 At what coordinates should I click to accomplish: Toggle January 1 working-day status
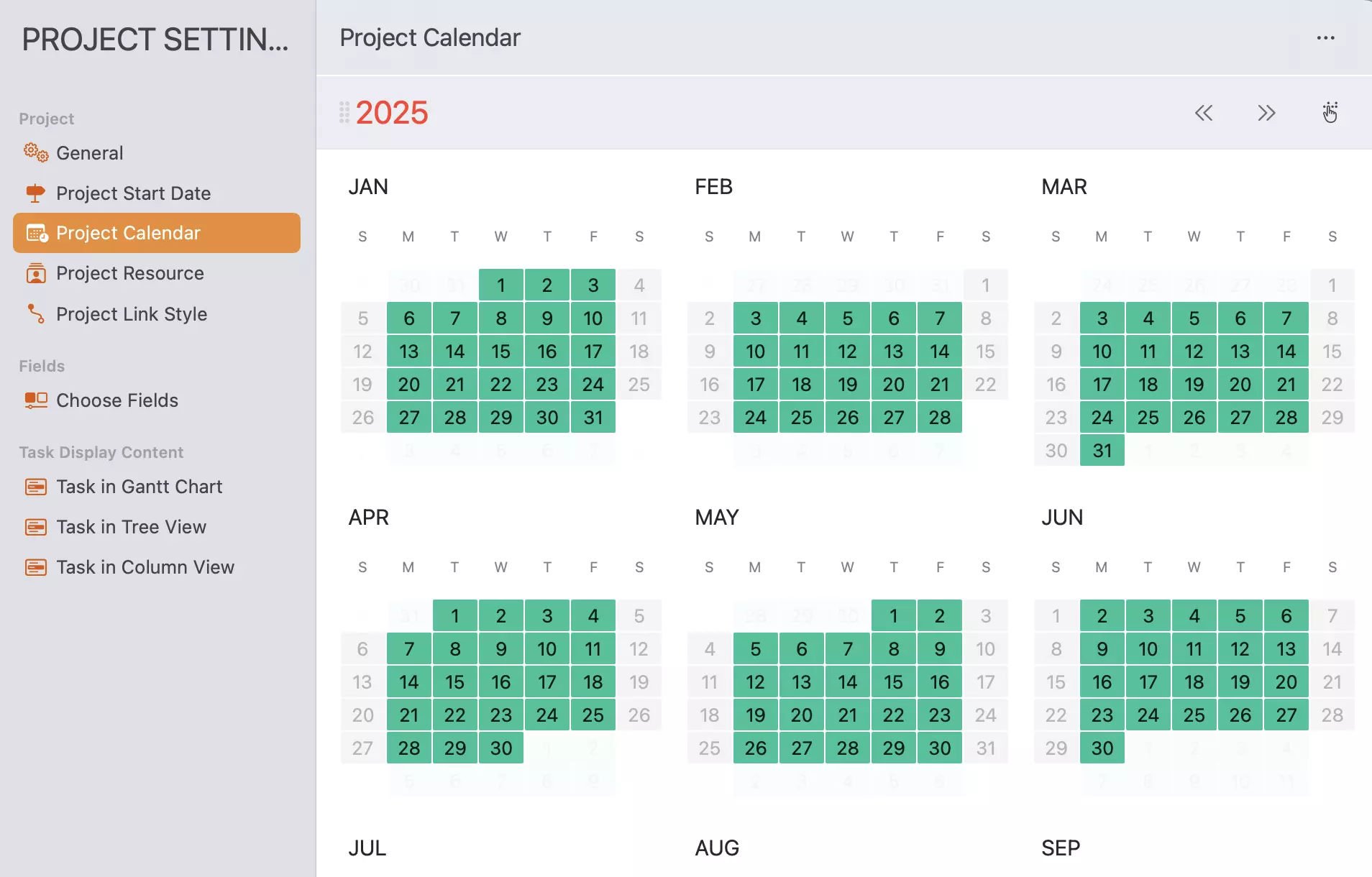coord(501,285)
